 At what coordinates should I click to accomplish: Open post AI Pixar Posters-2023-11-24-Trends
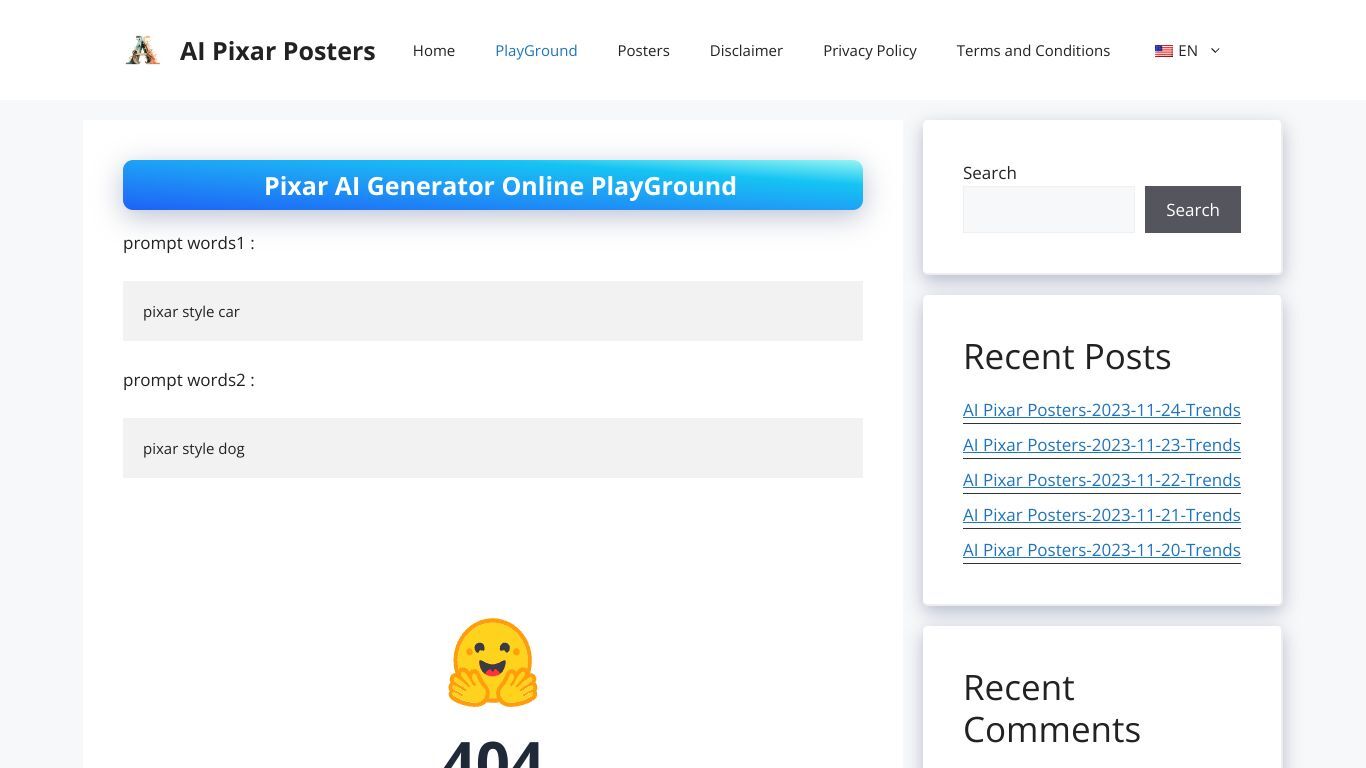(x=1102, y=410)
